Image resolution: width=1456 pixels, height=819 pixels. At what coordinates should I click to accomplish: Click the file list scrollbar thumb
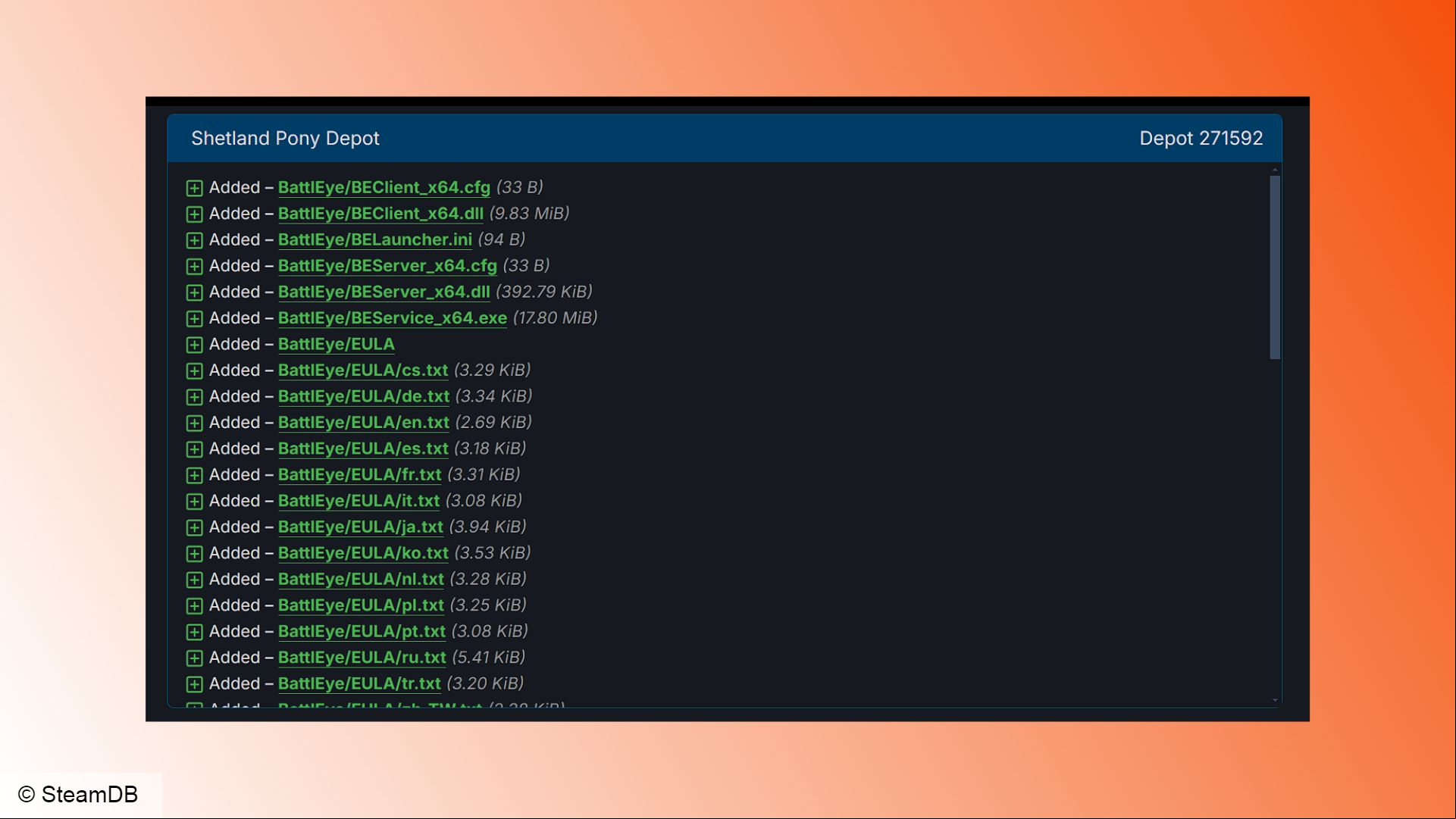1275,267
